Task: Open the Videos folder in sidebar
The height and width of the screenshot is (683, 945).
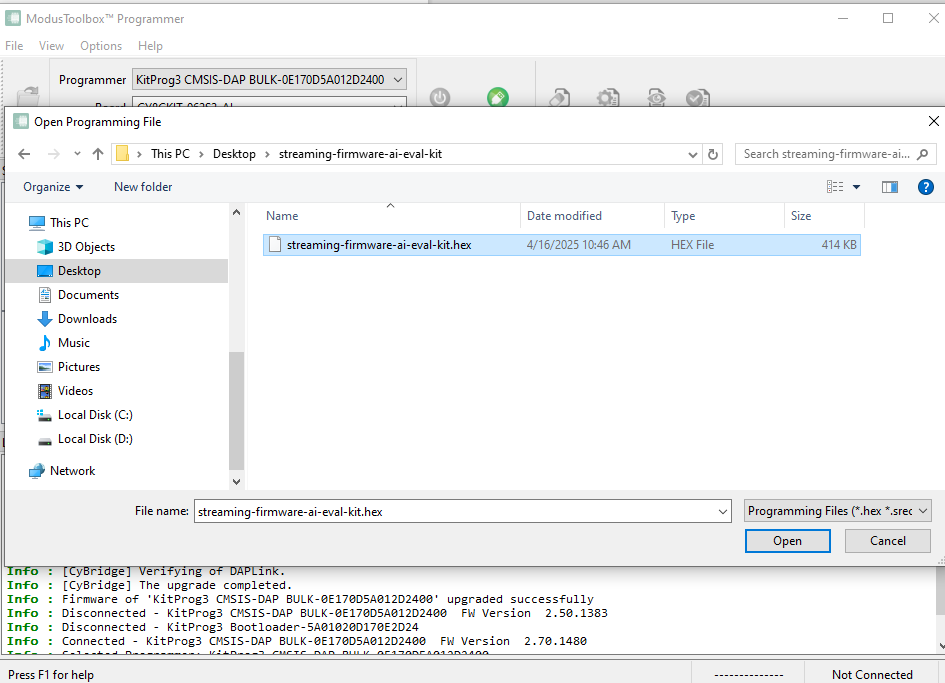Action: (75, 391)
